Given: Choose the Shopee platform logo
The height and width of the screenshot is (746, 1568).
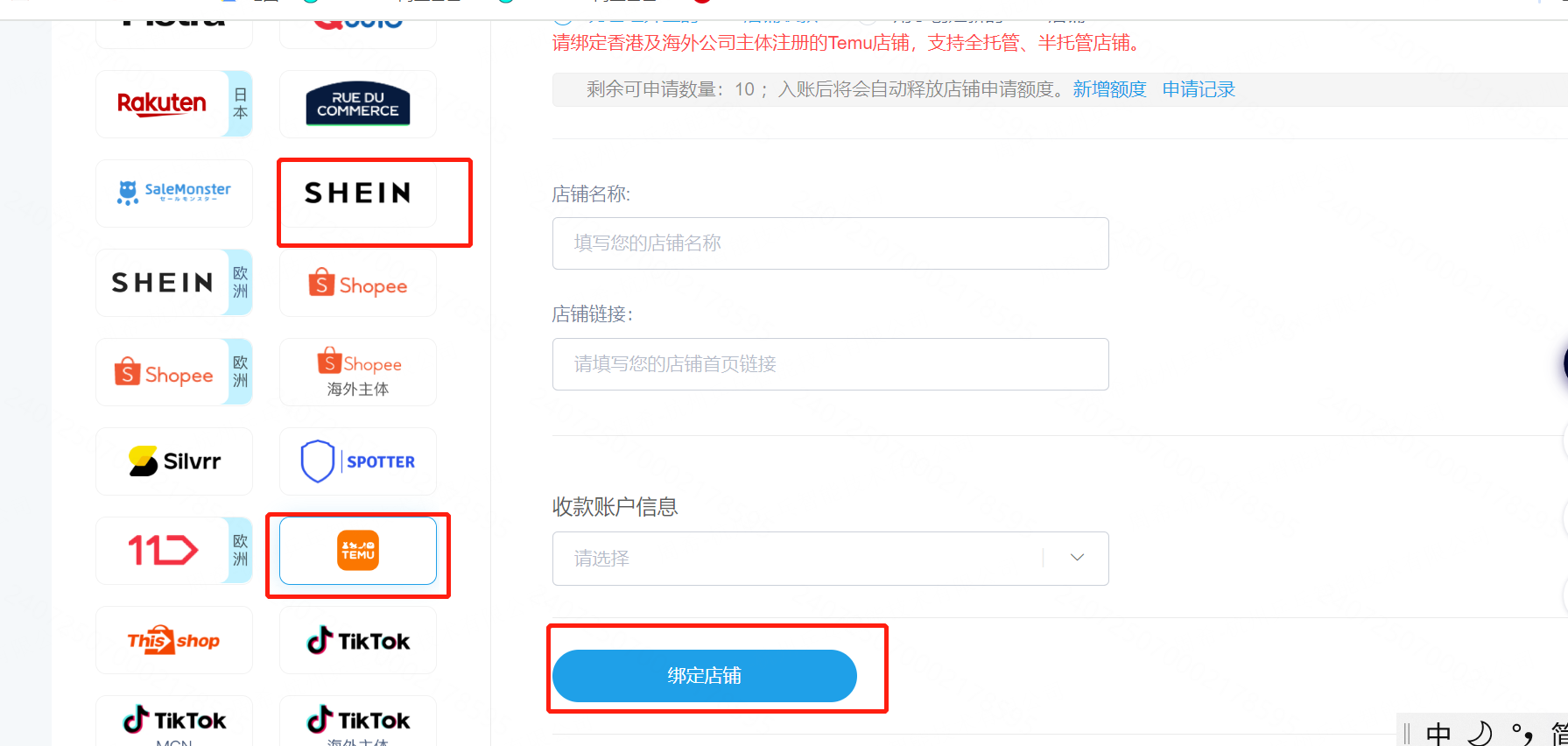Looking at the screenshot, I should [358, 283].
